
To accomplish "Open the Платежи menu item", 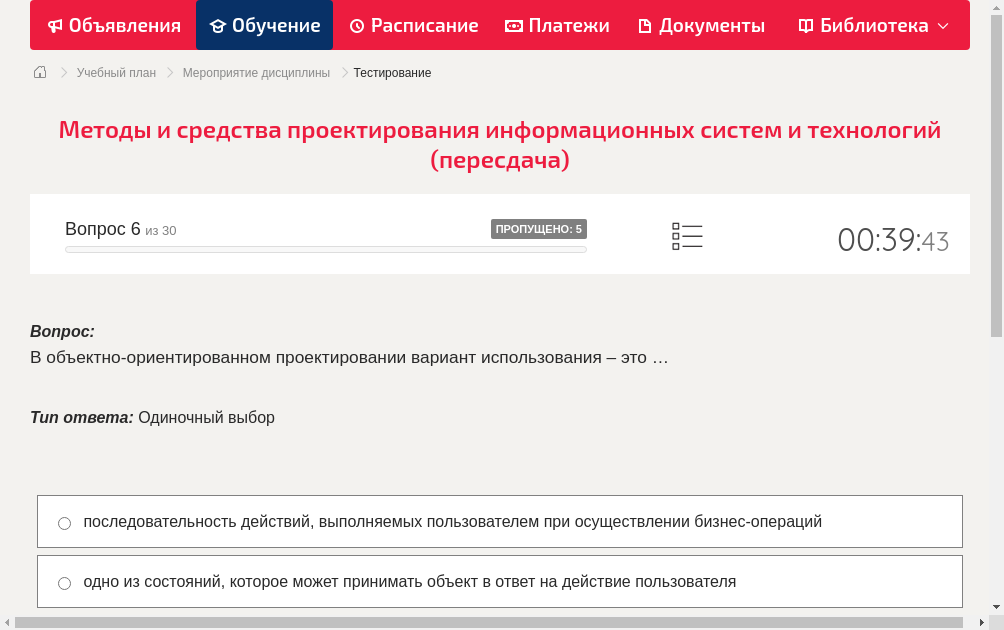I will [x=557, y=25].
